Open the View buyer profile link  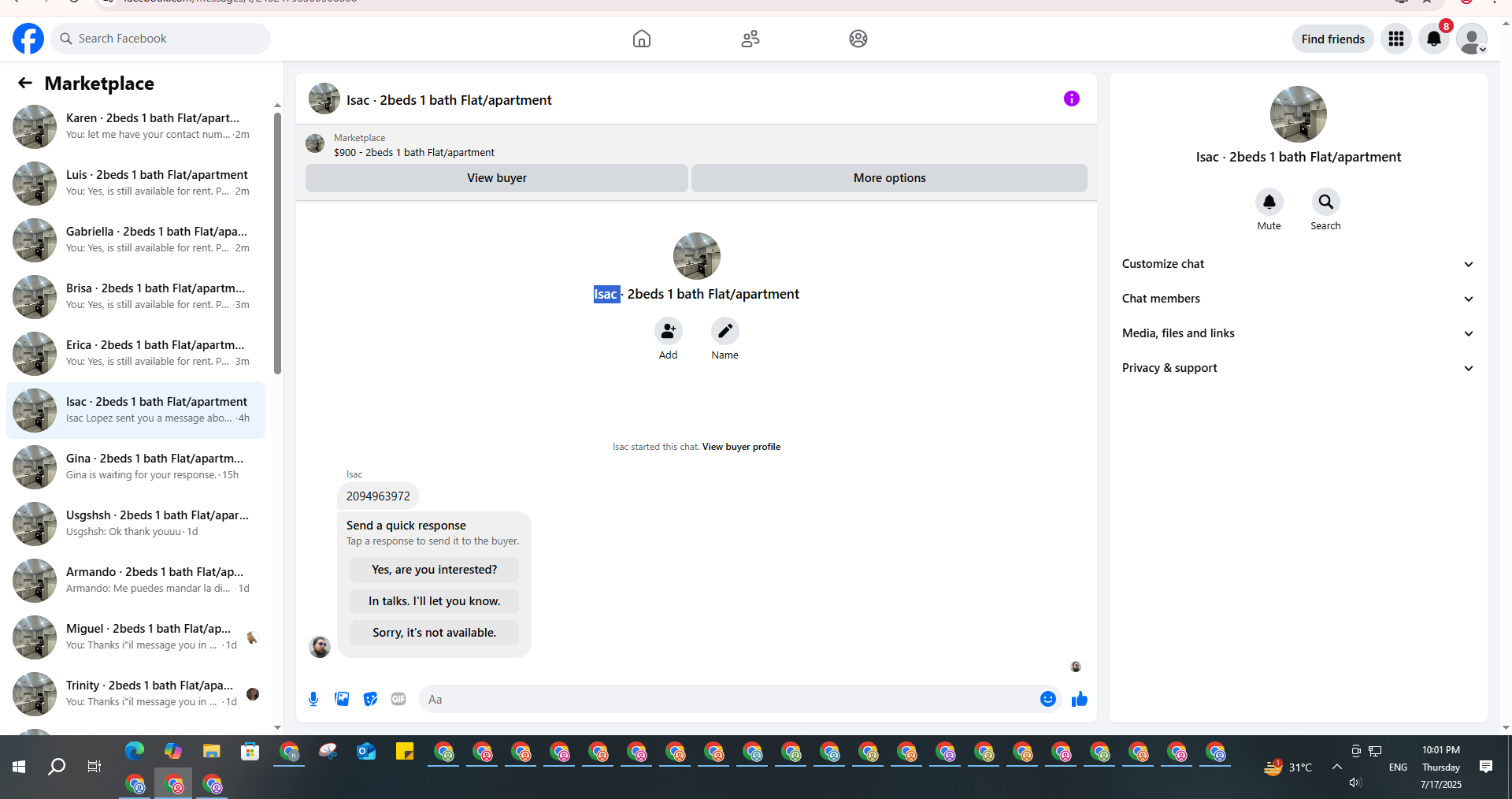tap(741, 447)
